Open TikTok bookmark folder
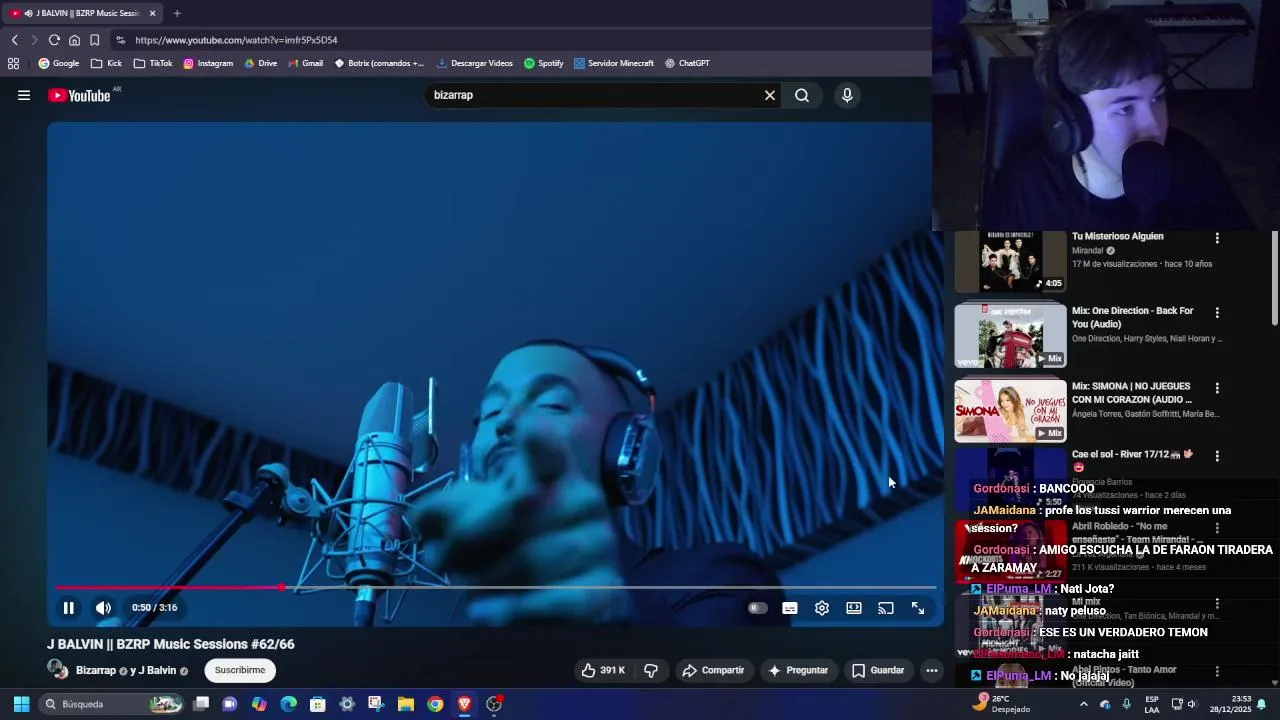Image resolution: width=1280 pixels, height=720 pixels. pyautogui.click(x=153, y=63)
